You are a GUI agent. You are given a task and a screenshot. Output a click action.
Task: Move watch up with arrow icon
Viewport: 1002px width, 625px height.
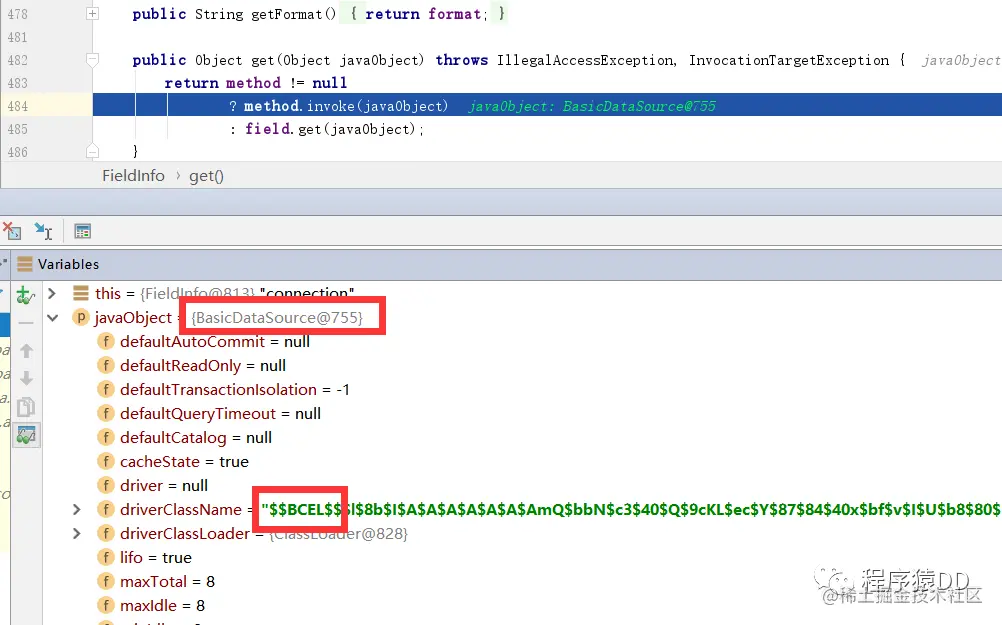point(26,351)
